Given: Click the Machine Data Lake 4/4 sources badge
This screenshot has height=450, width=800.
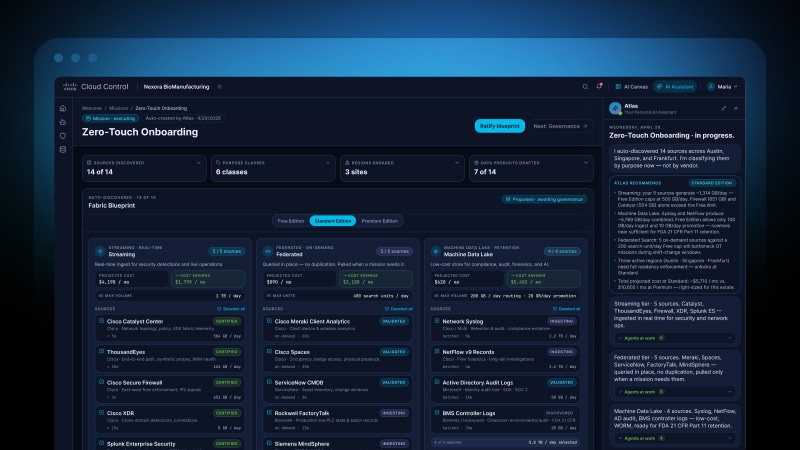Looking at the screenshot, I should tap(562, 251).
